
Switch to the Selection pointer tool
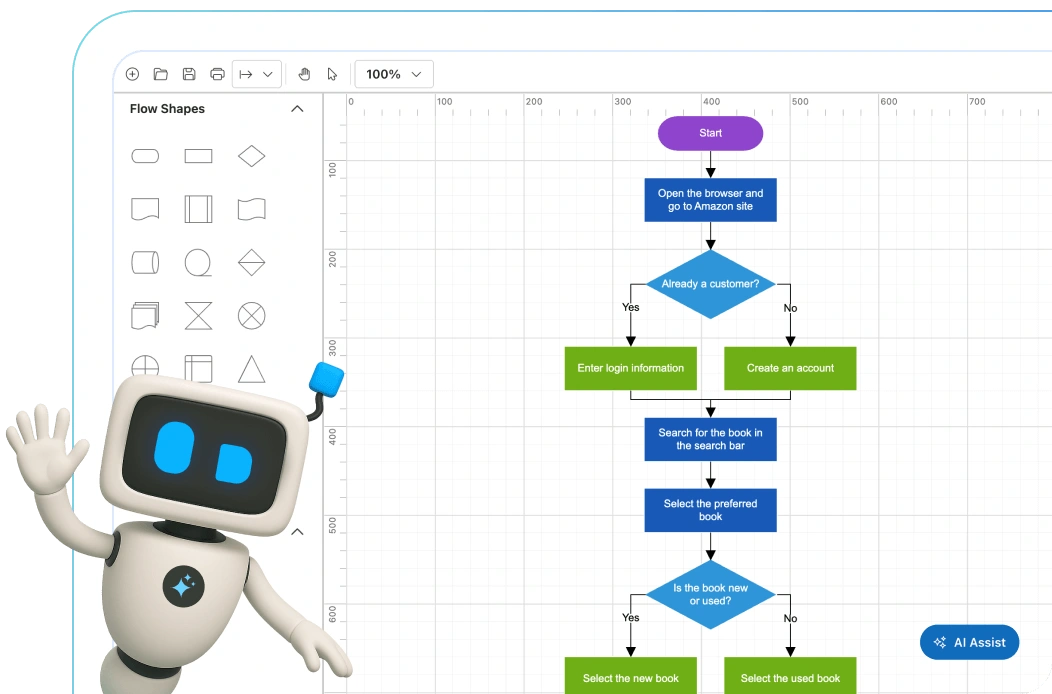[332, 74]
